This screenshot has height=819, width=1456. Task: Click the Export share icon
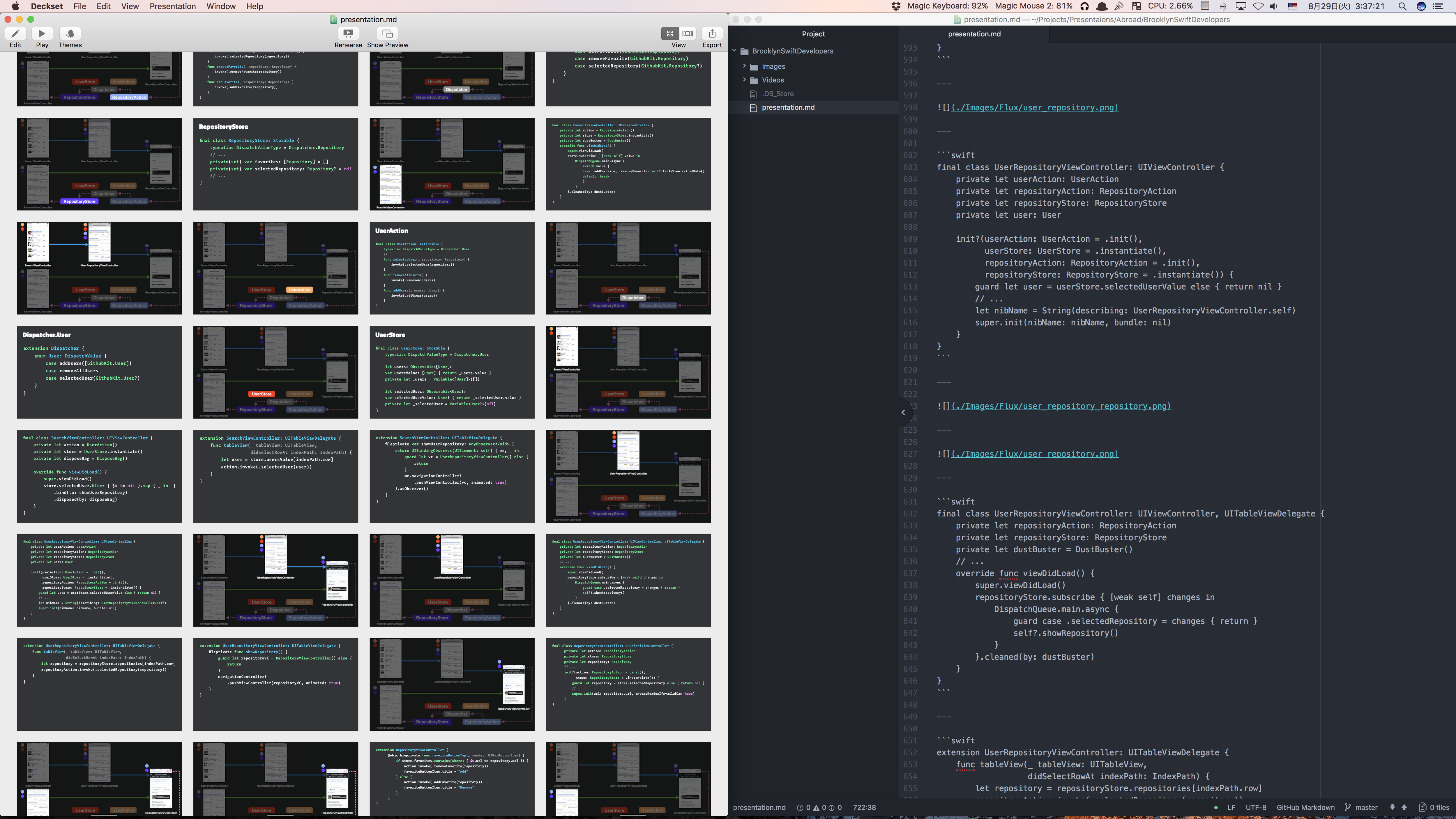(712, 34)
